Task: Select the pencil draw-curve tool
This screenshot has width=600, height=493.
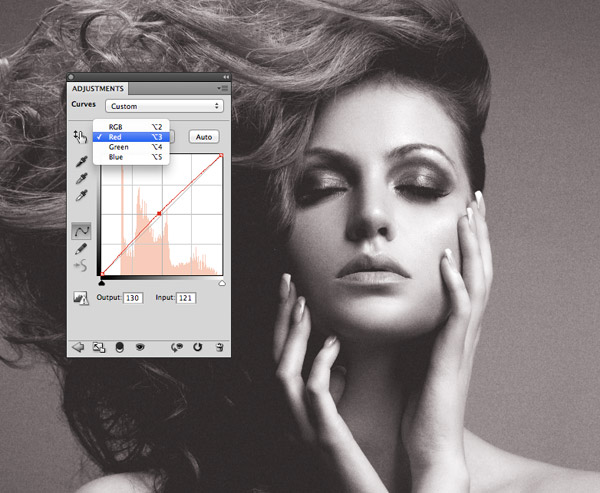Action: (x=81, y=249)
